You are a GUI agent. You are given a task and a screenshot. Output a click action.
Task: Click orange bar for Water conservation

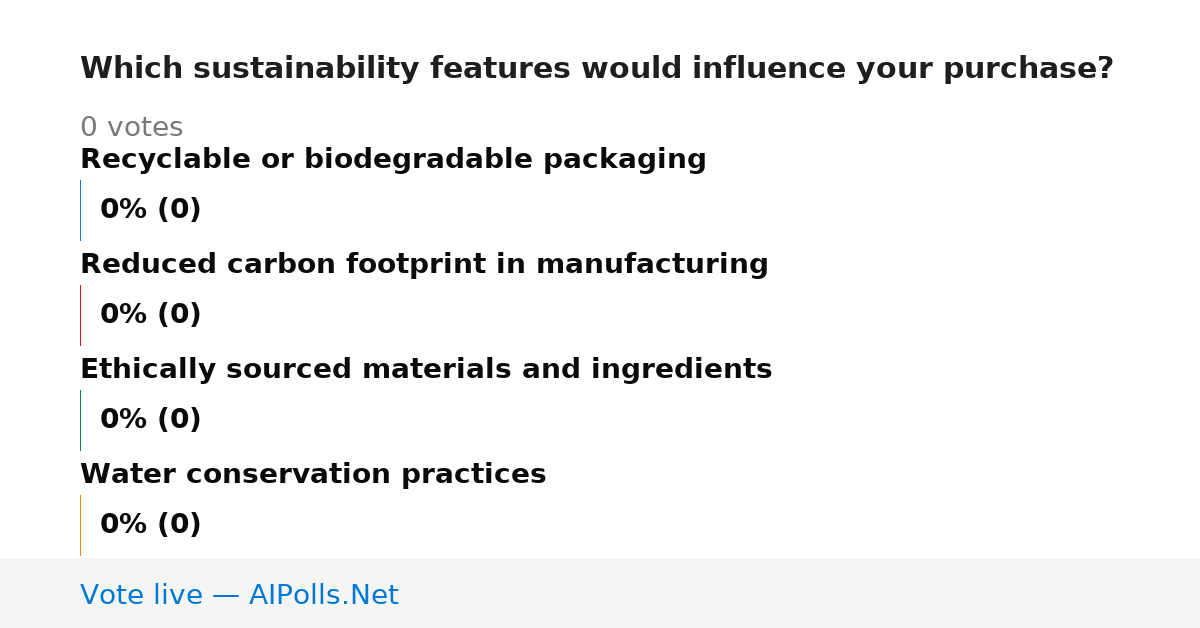pos(80,525)
